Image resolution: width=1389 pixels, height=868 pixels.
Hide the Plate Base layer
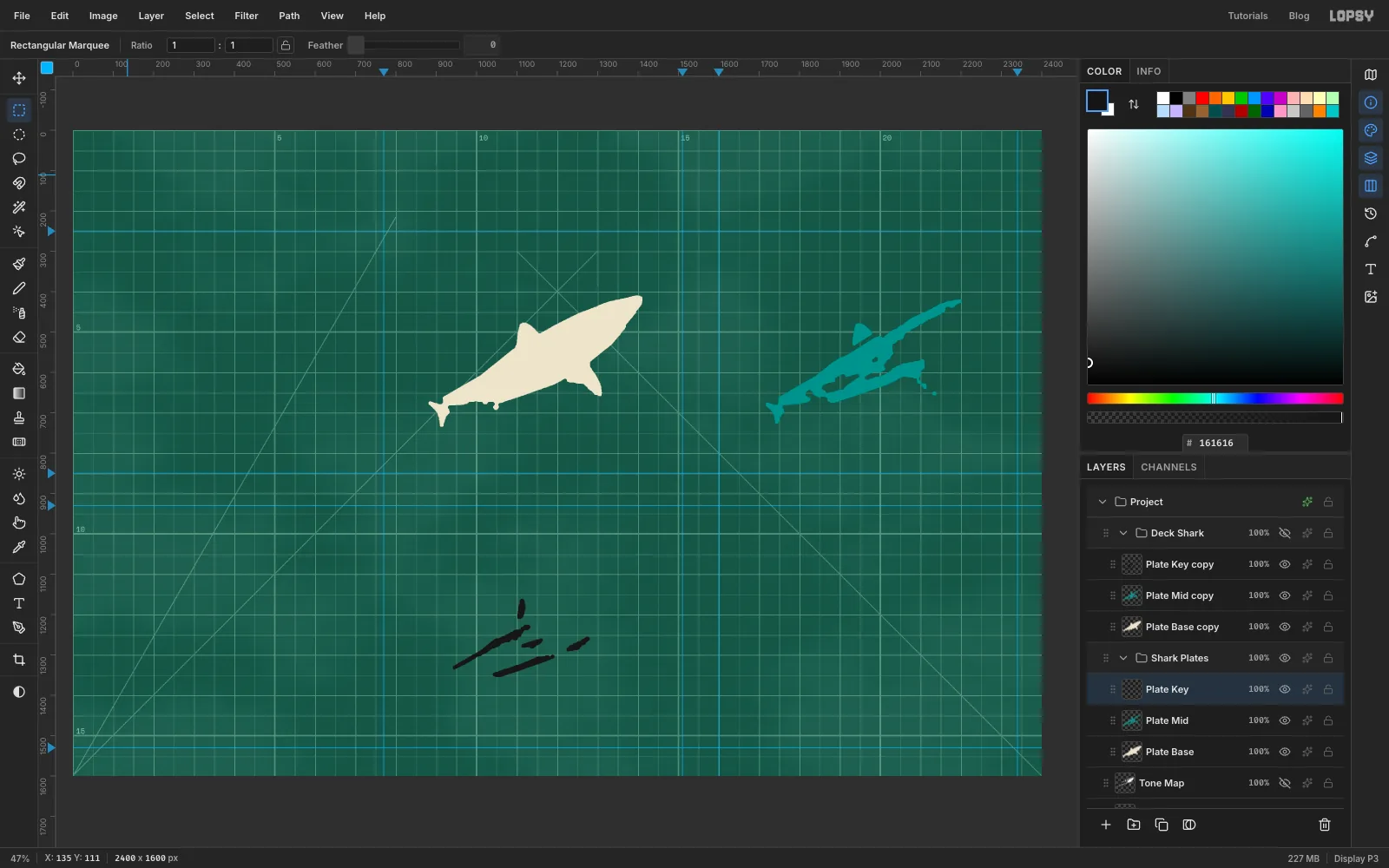click(x=1285, y=752)
